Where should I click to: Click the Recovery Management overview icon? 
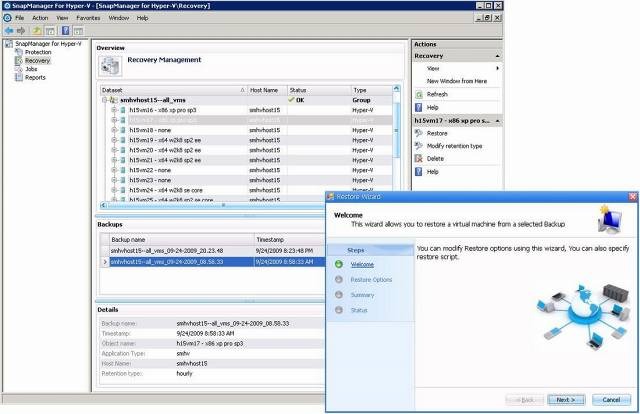click(110, 66)
